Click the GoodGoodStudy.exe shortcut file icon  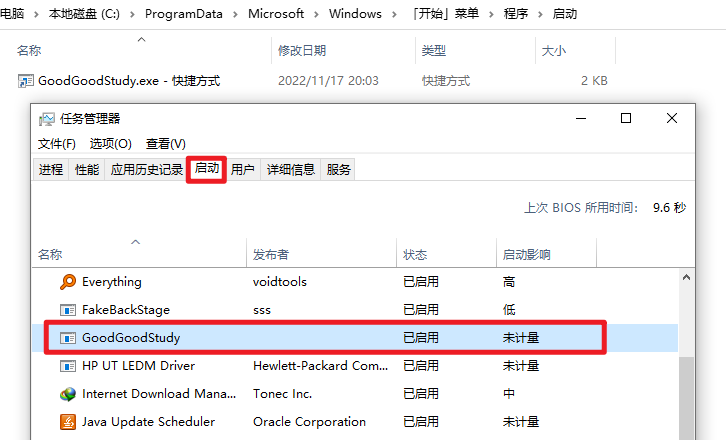point(25,81)
